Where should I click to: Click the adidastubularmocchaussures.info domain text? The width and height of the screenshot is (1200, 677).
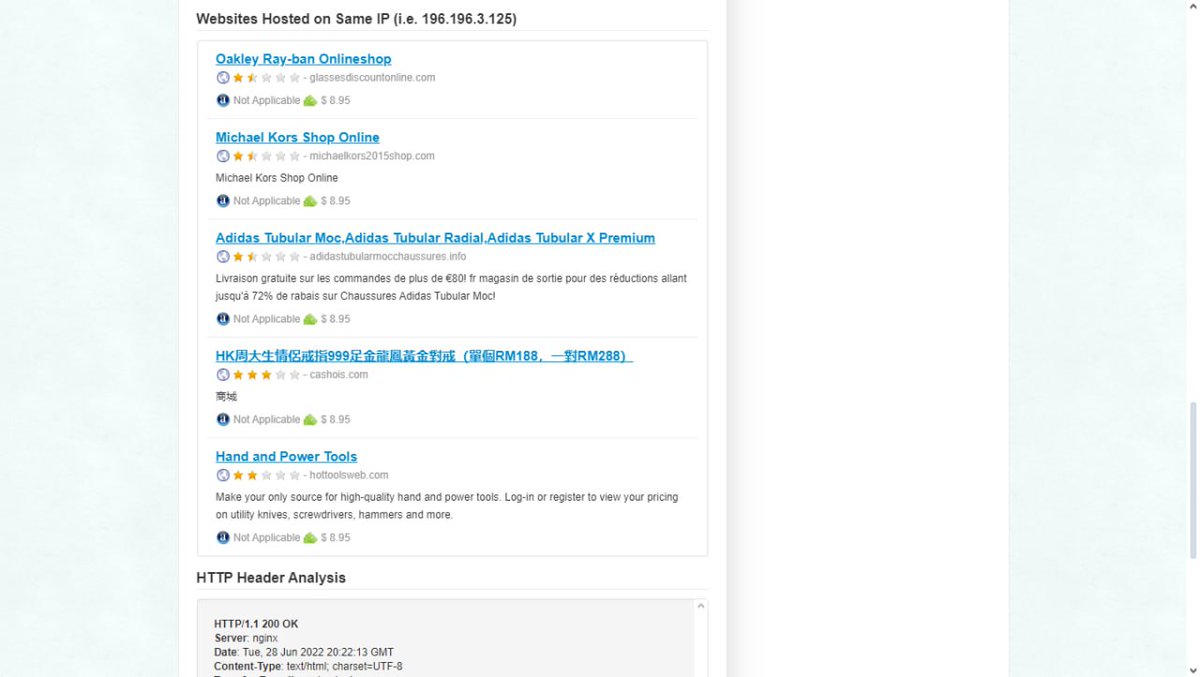point(388,257)
